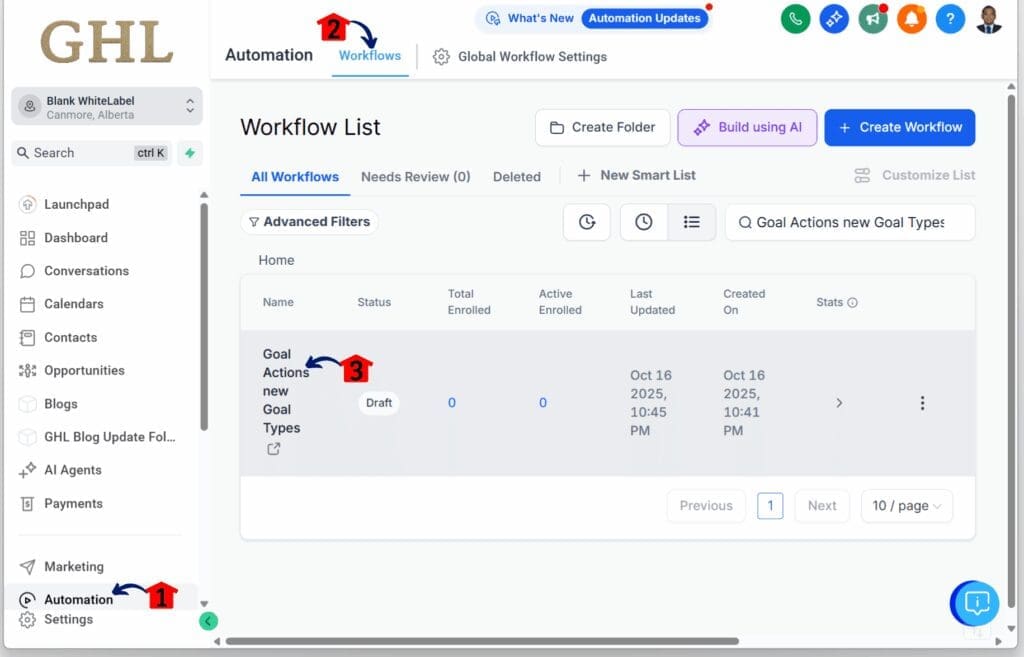This screenshot has height=657, width=1024.
Task: Open the three-dot menu for the workflow row
Action: [922, 403]
